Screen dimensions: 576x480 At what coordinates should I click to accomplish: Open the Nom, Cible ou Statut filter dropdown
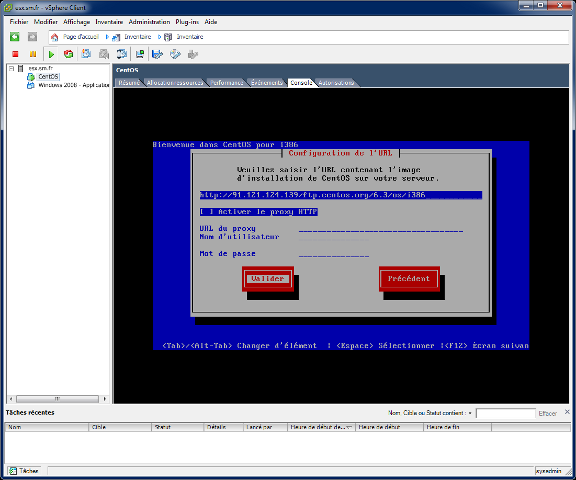point(470,413)
